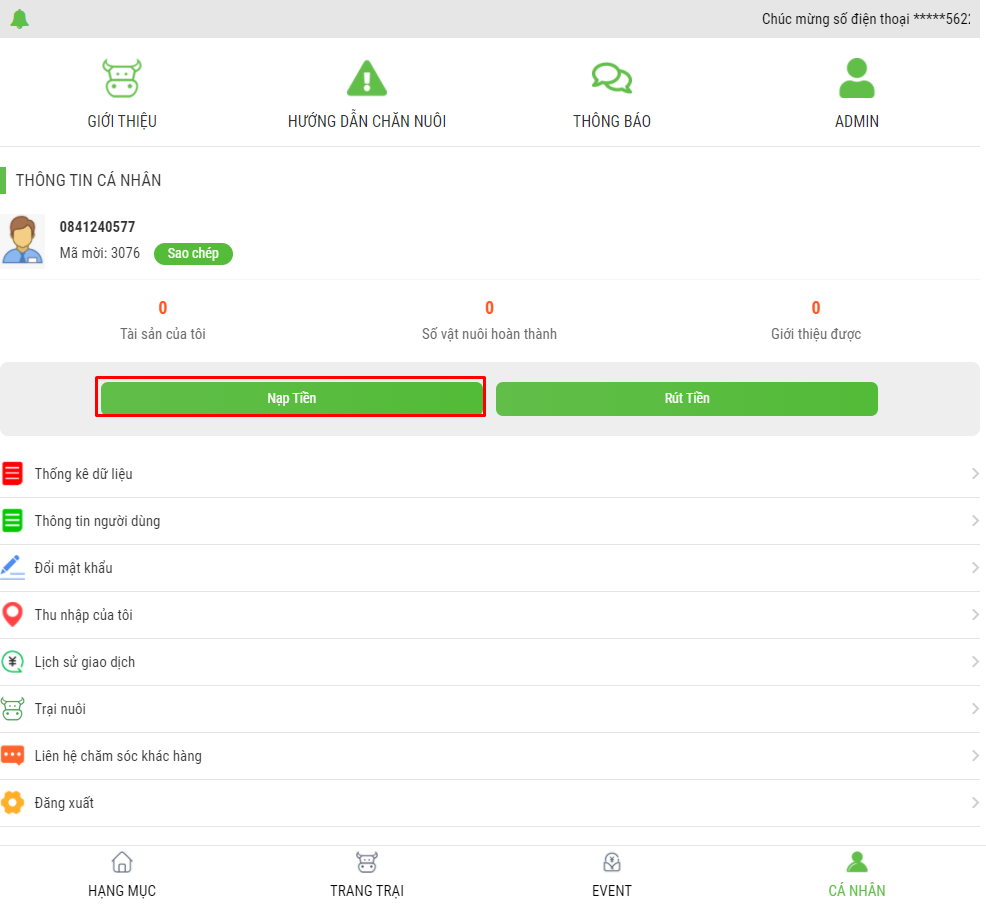Open Hướng Dẫn Chăn Nuôi warning icon
This screenshot has height=905, width=986.
coord(366,78)
